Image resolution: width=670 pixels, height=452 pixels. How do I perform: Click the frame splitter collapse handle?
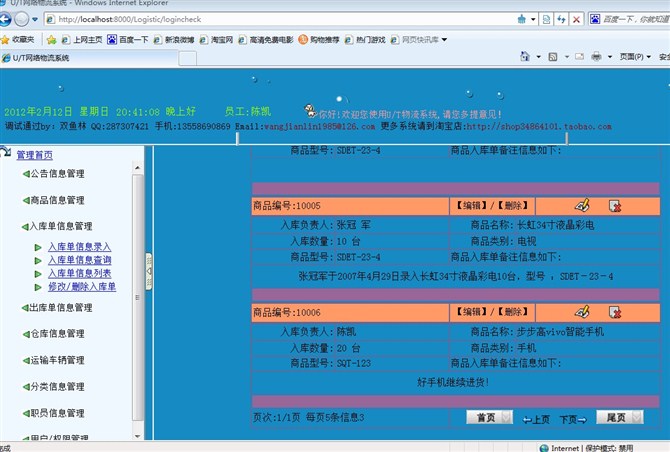pyautogui.click(x=149, y=272)
